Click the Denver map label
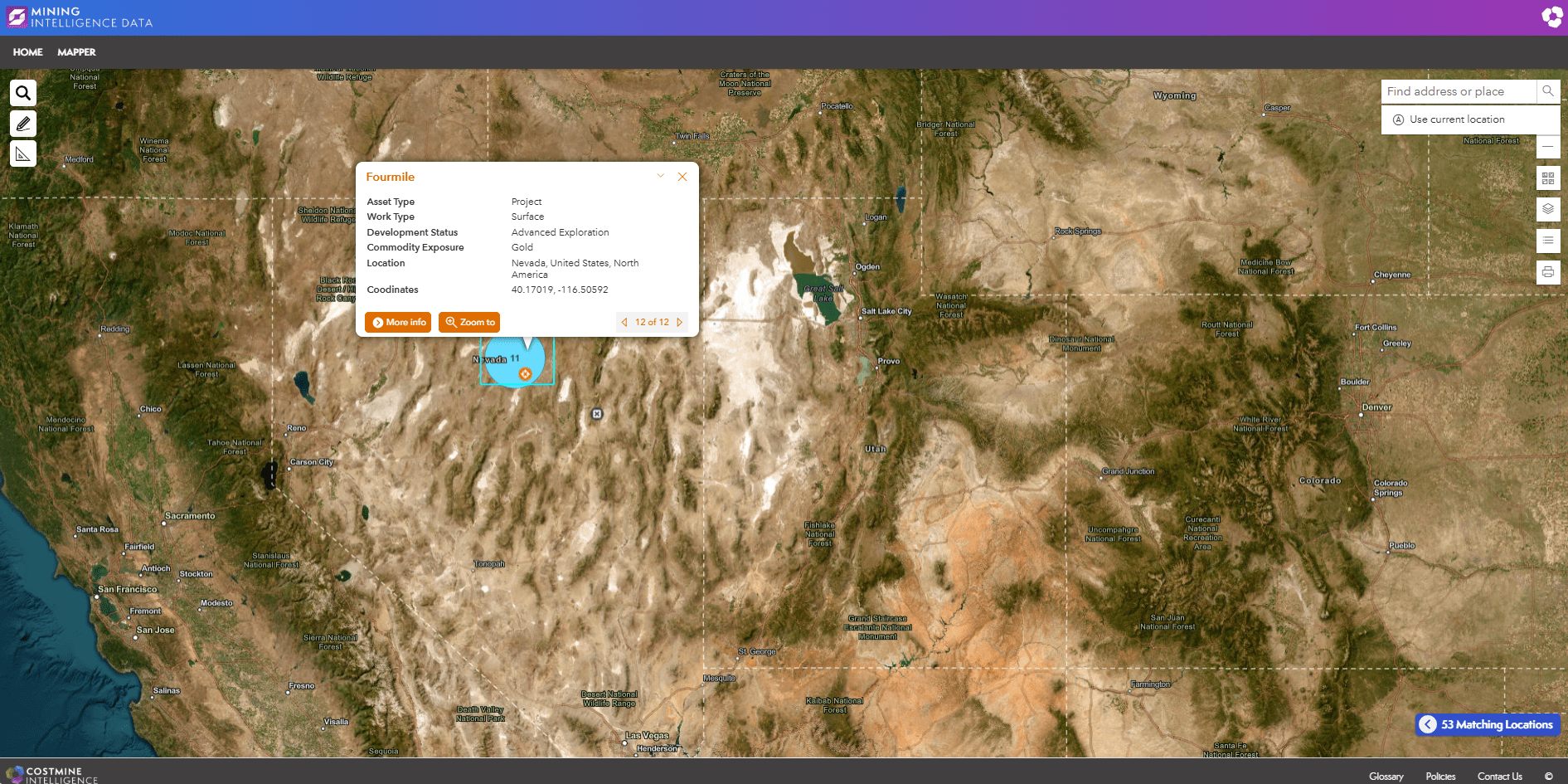The image size is (1568, 784). click(x=1376, y=407)
